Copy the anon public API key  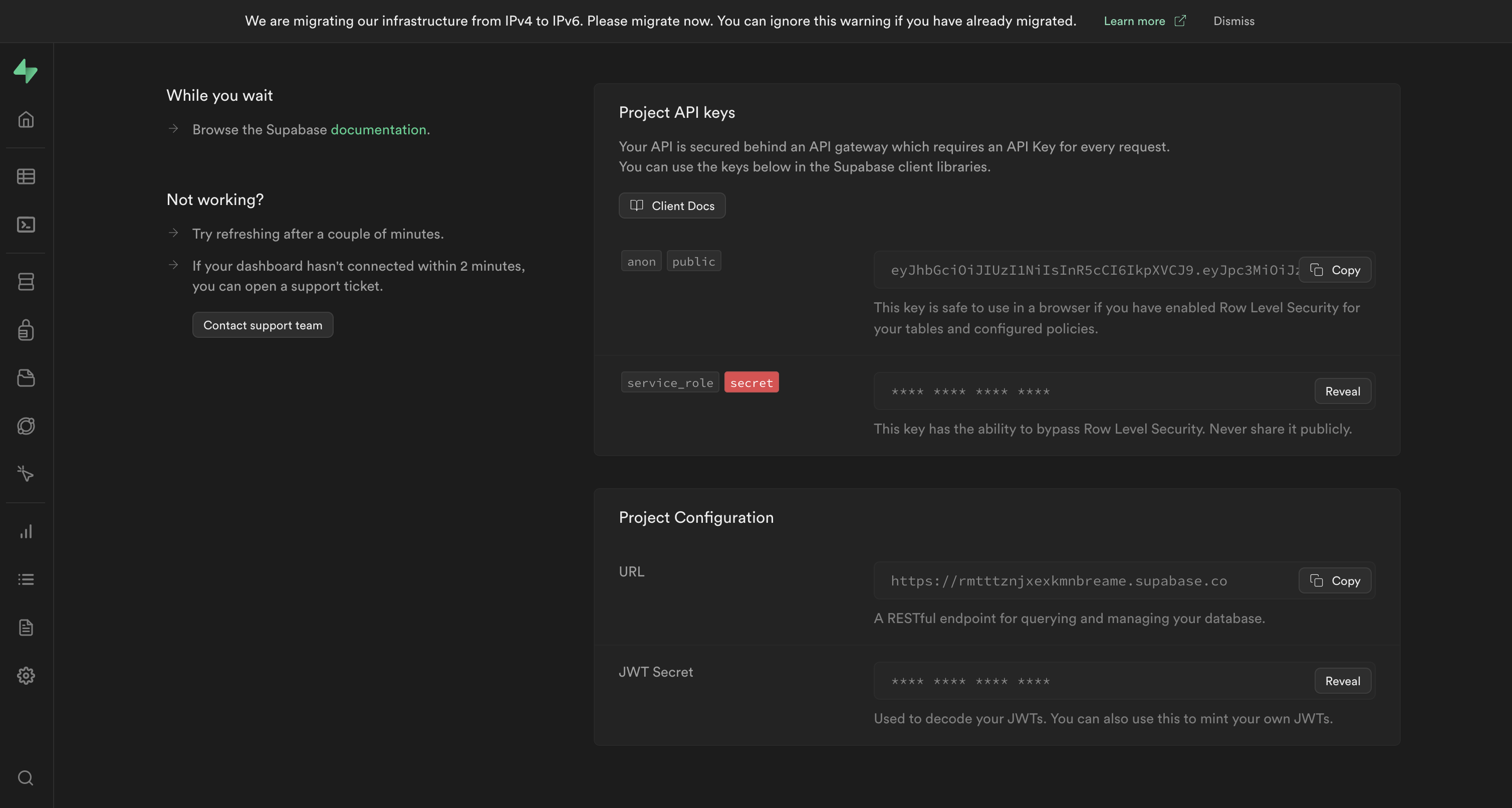click(x=1335, y=270)
